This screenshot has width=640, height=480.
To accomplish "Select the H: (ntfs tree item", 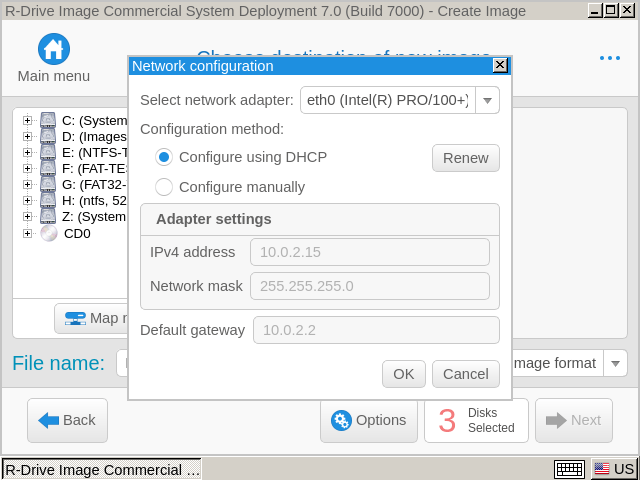I will (x=95, y=200).
